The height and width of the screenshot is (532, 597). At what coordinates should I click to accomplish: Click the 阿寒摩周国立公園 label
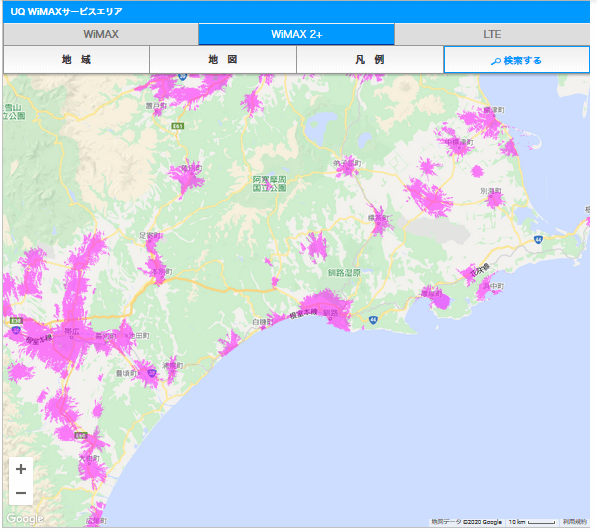(270, 183)
